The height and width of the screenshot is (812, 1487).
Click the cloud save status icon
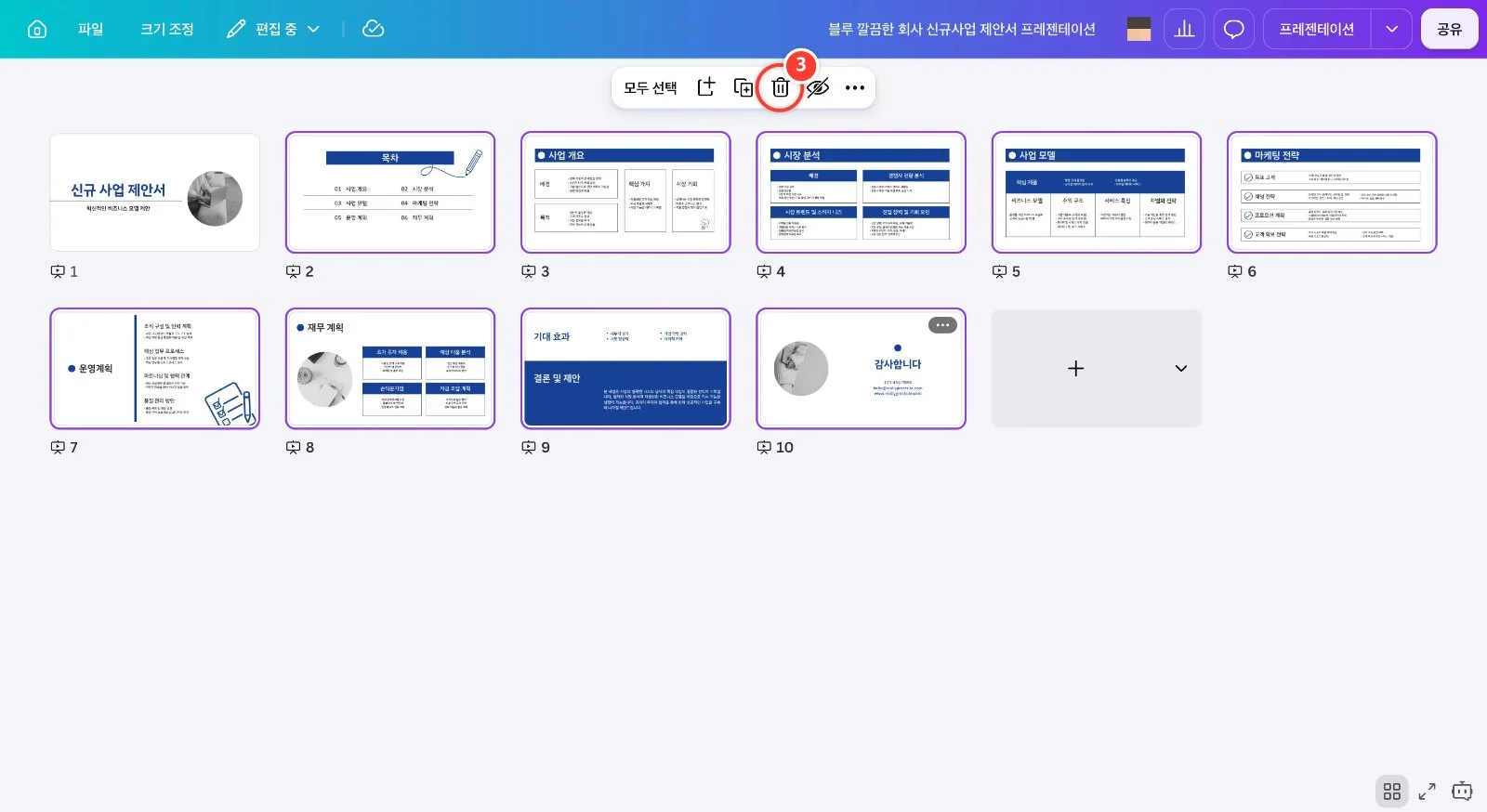373,29
